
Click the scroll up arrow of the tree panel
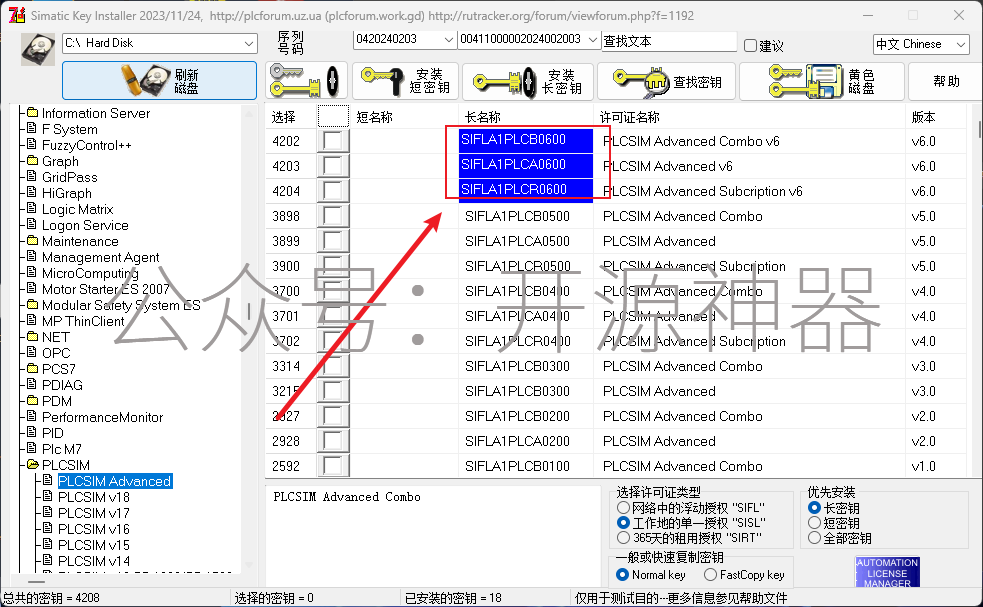249,113
